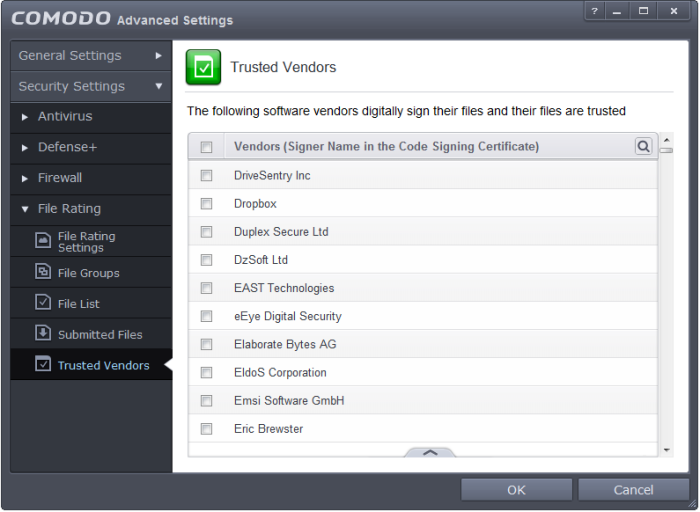Check the EldoS Corporation checkbox
700x512 pixels.
pos(206,373)
